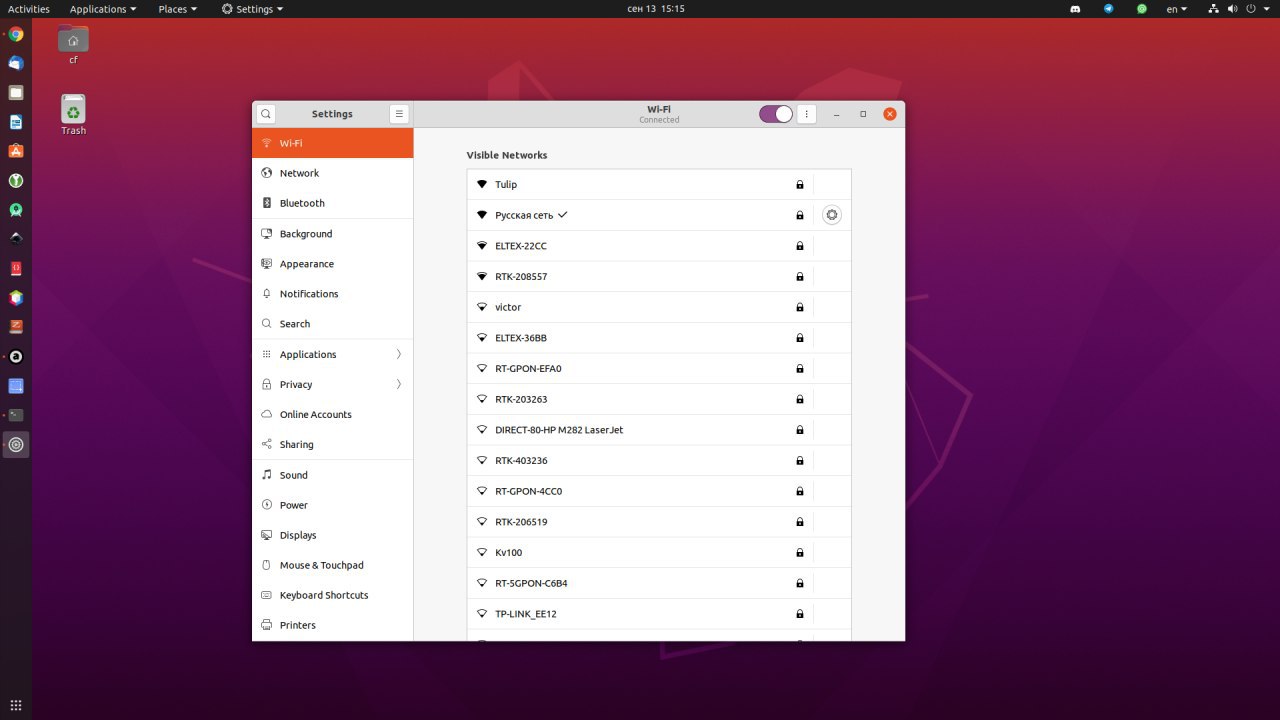
Task: Show applications grid in the dock
Action: tap(16, 705)
